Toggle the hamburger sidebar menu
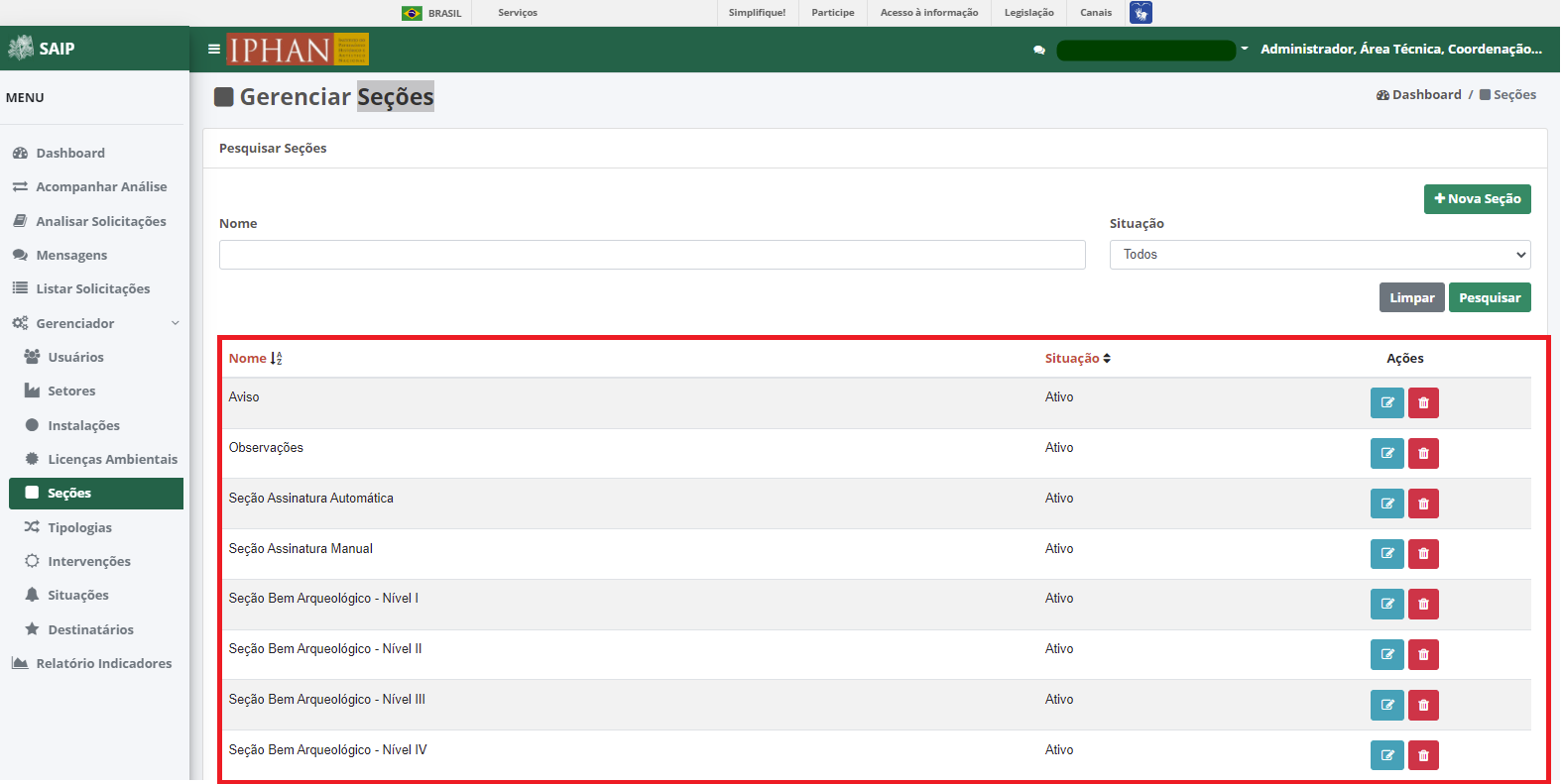 [213, 49]
